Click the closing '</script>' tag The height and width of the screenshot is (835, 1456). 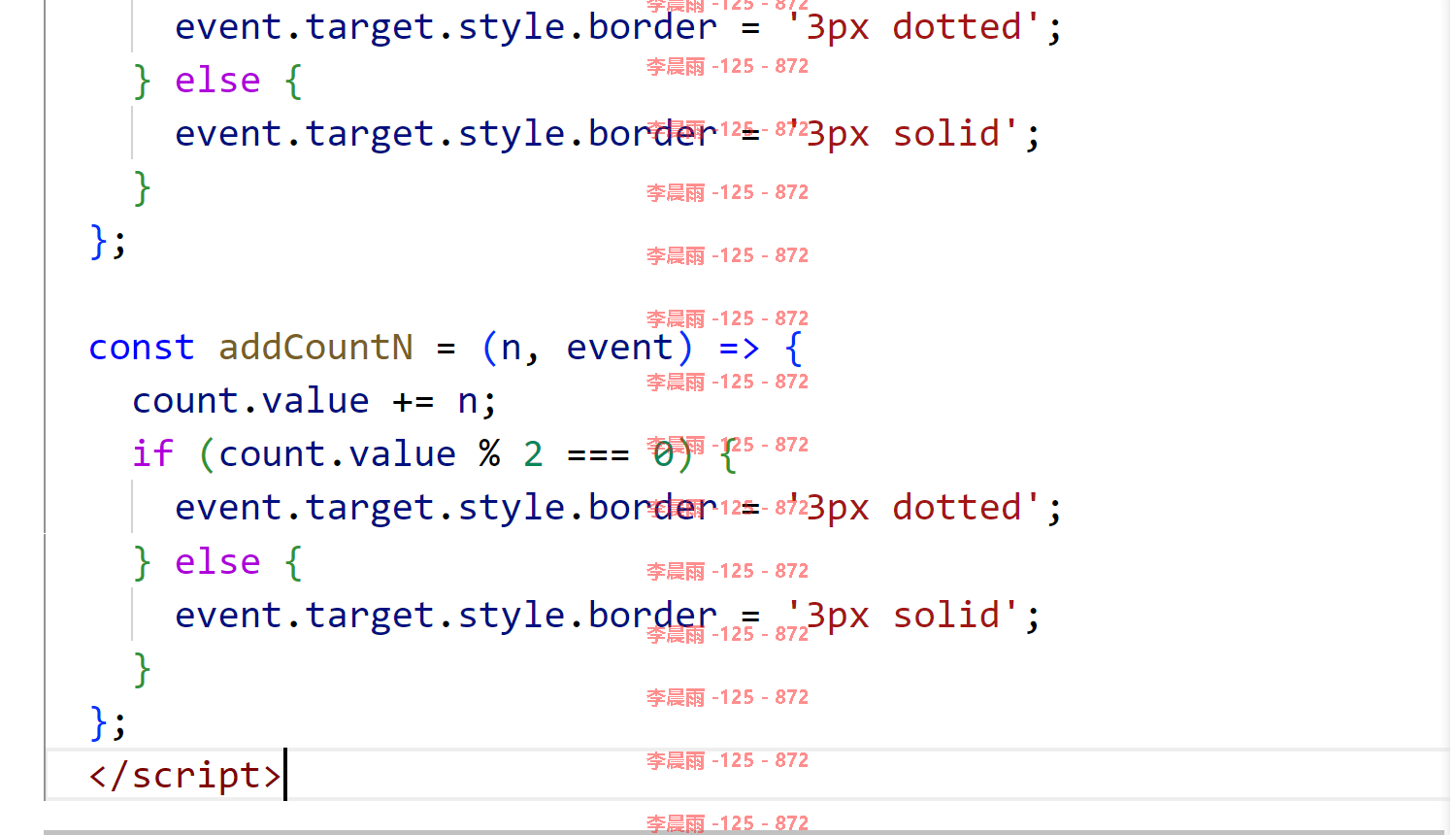(184, 775)
